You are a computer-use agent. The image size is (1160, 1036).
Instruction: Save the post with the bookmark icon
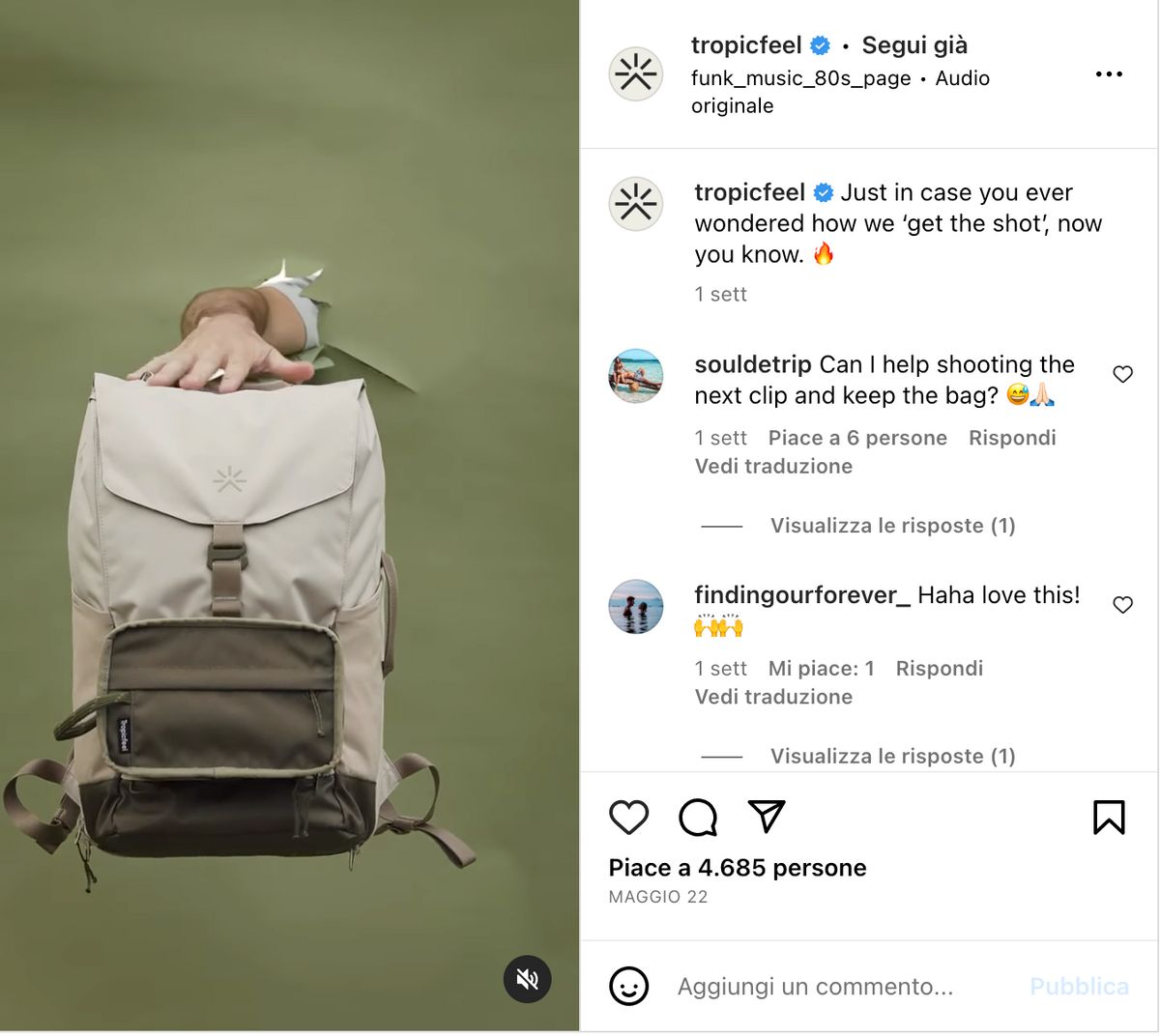point(1109,818)
